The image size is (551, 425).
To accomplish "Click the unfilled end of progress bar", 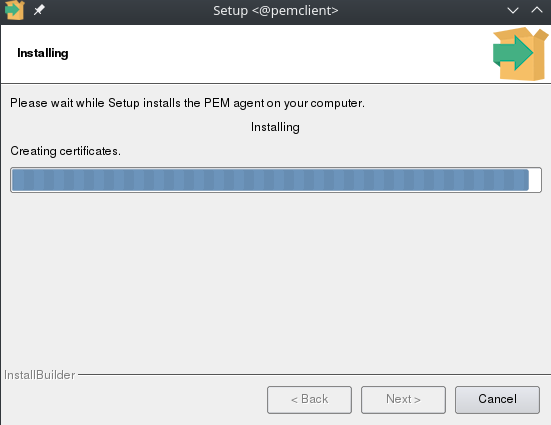I will click(x=535, y=180).
